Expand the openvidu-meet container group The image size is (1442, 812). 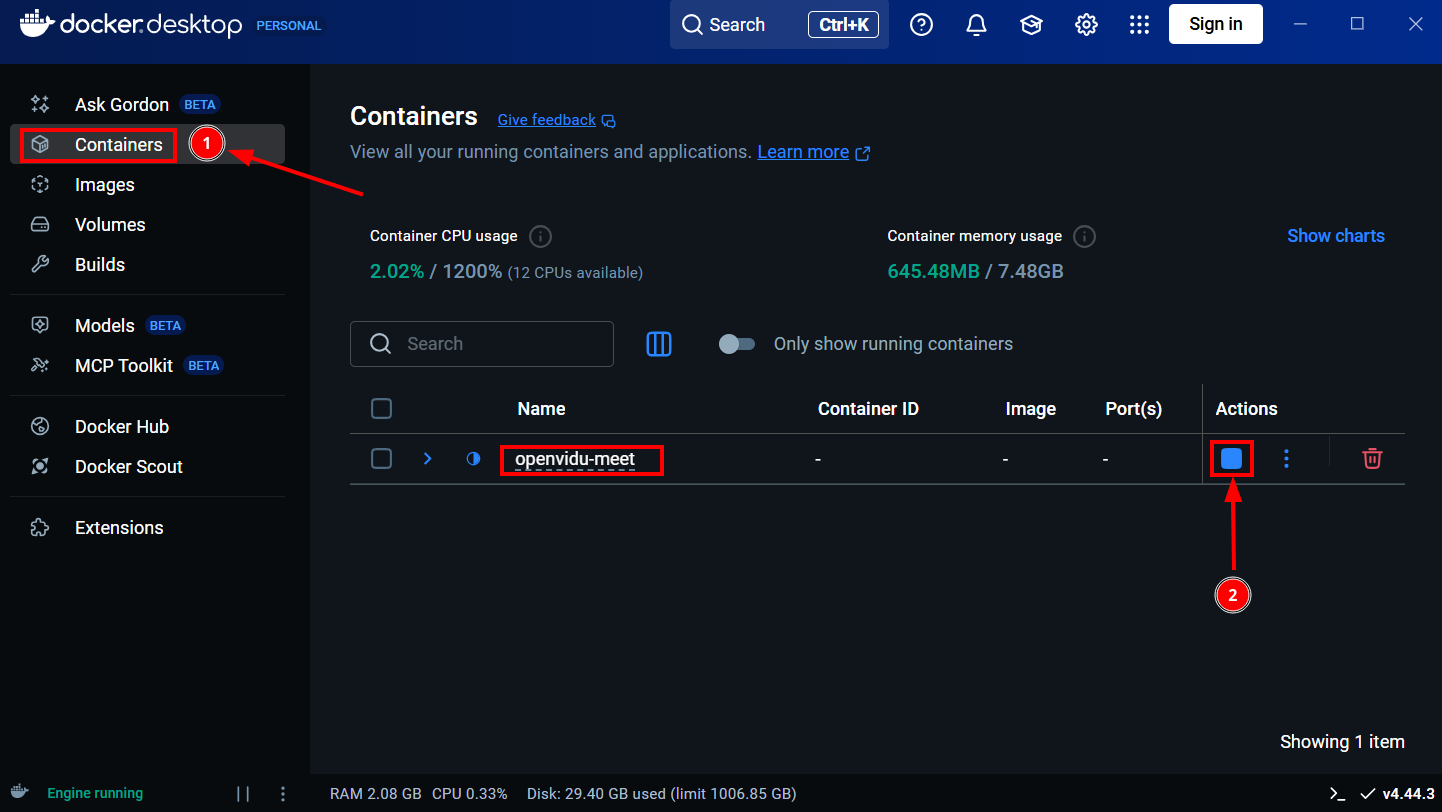[x=427, y=459]
